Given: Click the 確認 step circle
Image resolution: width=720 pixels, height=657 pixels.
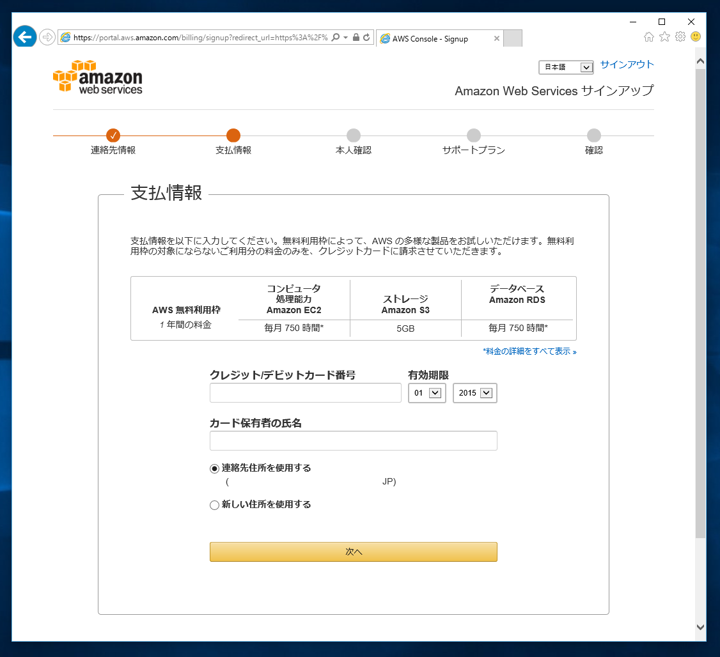Looking at the screenshot, I should coord(594,135).
